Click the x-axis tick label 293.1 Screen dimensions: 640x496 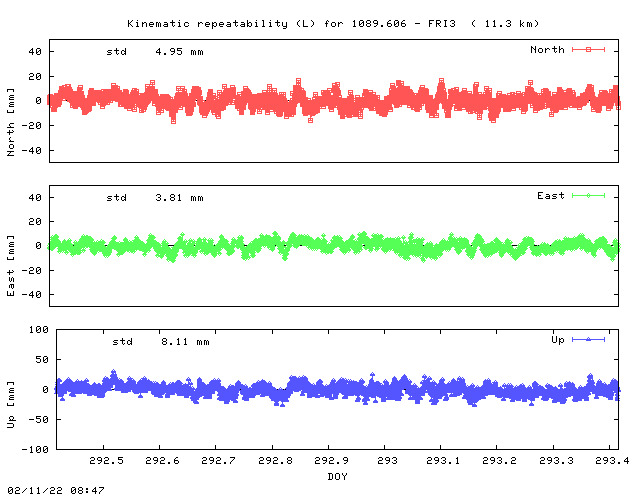(x=443, y=460)
